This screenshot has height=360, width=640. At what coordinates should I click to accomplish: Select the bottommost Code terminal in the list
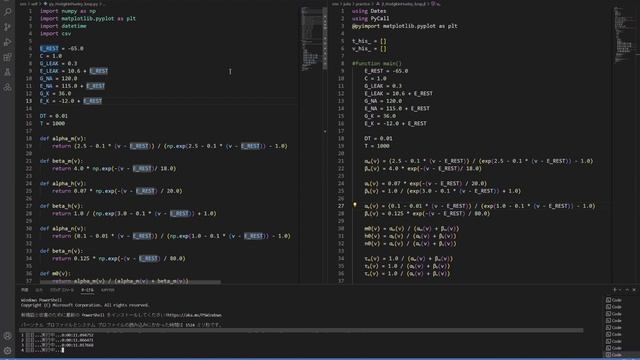point(613,355)
